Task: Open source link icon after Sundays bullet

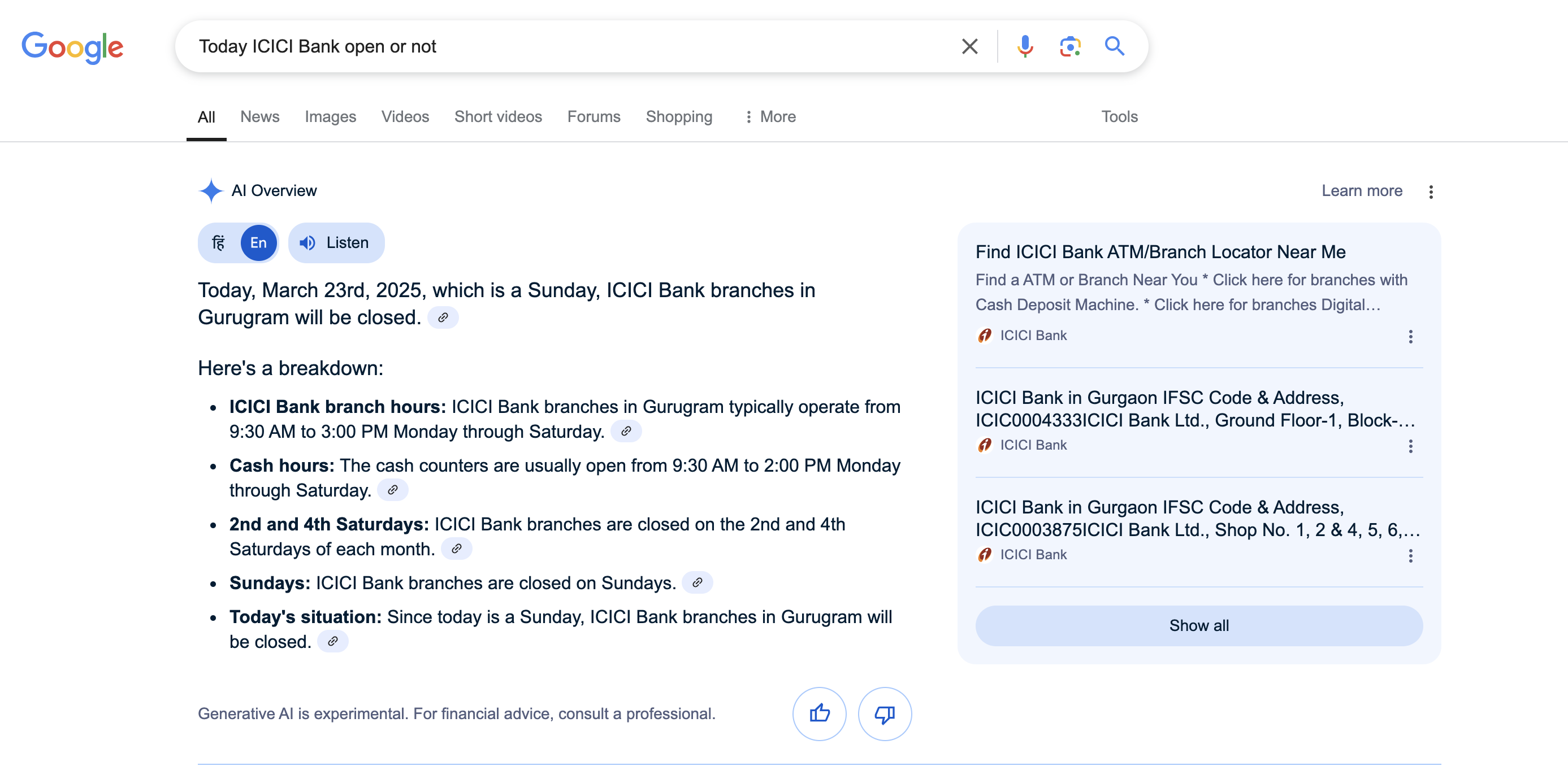Action: point(697,582)
